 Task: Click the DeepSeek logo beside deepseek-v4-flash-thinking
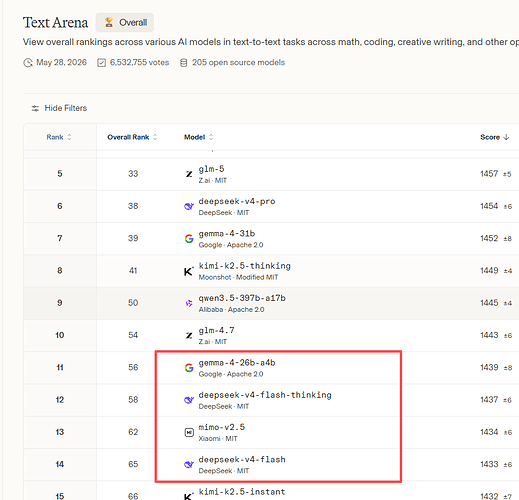click(189, 400)
